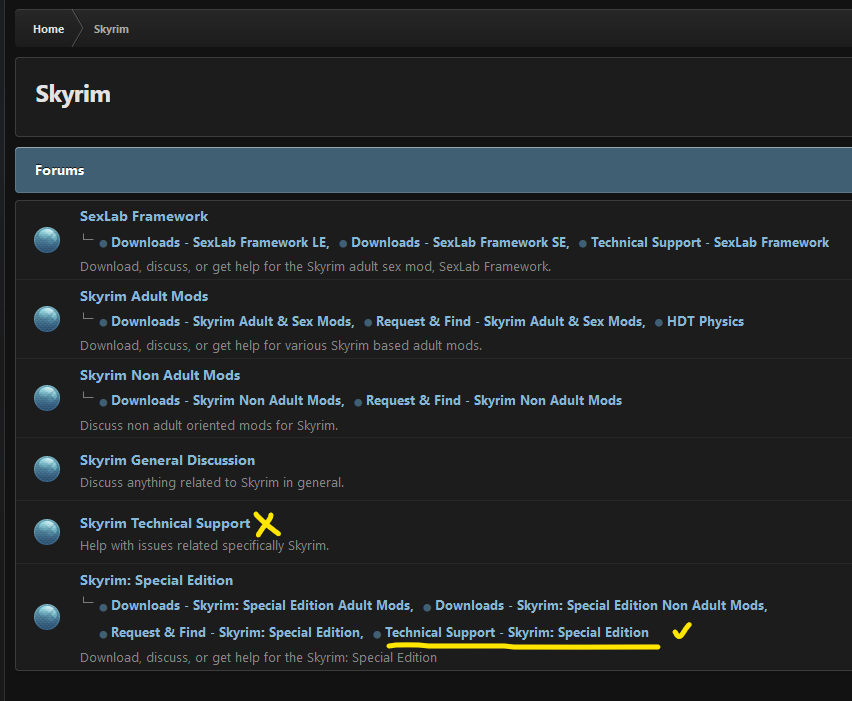
Task: Open Request & Find - Skyrim: Special Edition
Action: click(x=237, y=633)
